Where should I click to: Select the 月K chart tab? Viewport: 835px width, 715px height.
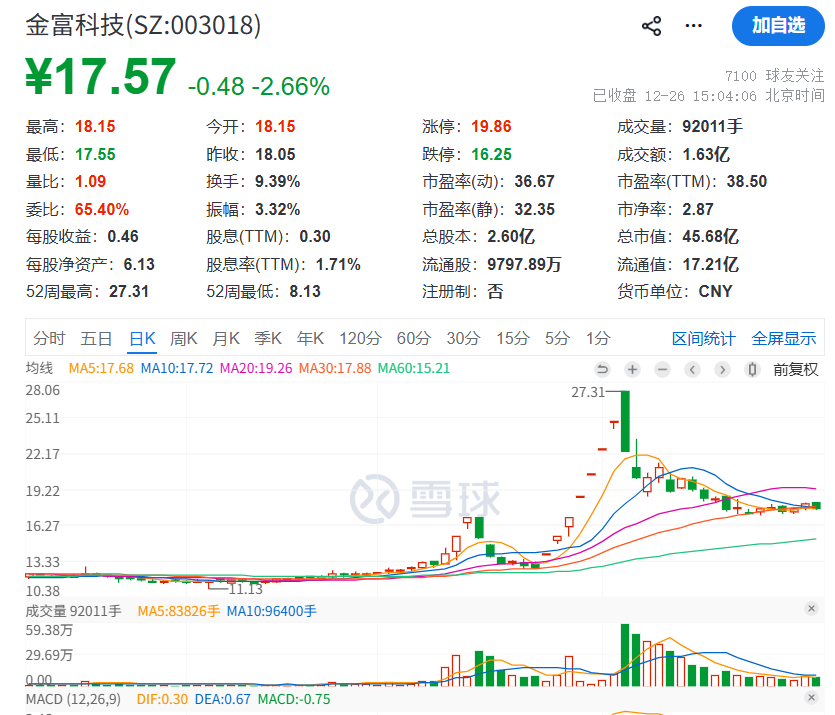(x=226, y=338)
